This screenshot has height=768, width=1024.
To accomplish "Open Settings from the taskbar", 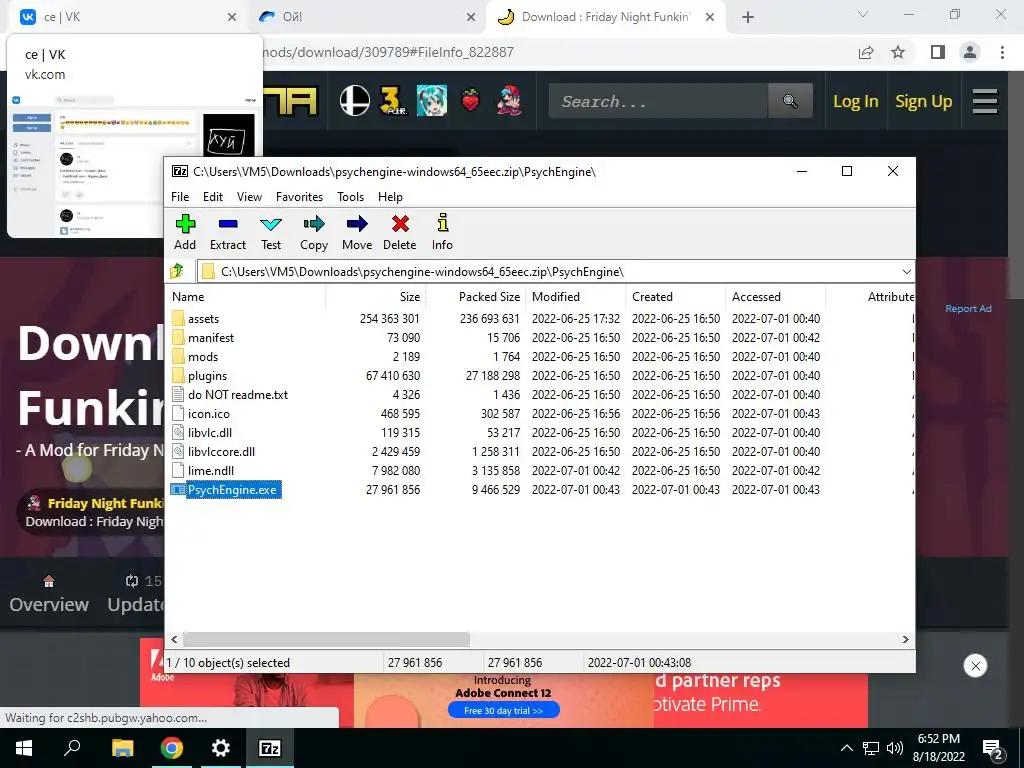I will click(x=221, y=748).
